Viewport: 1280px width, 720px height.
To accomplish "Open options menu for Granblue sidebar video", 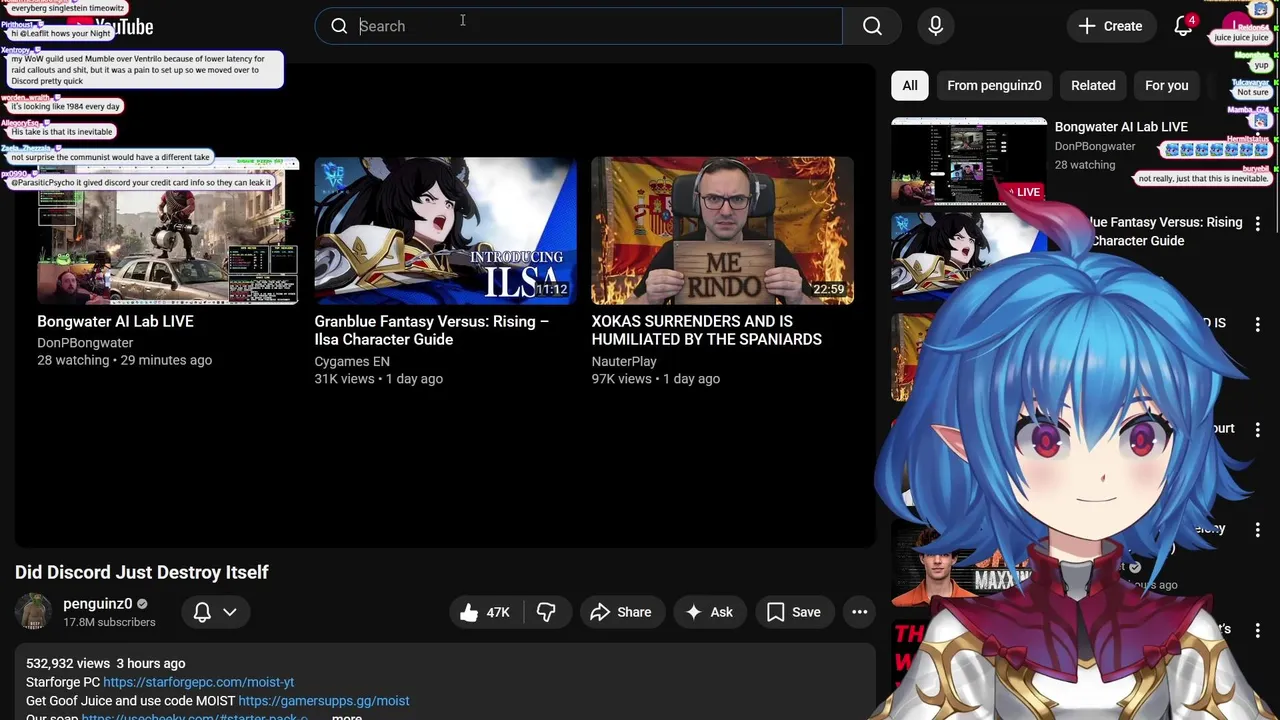I will point(1258,224).
